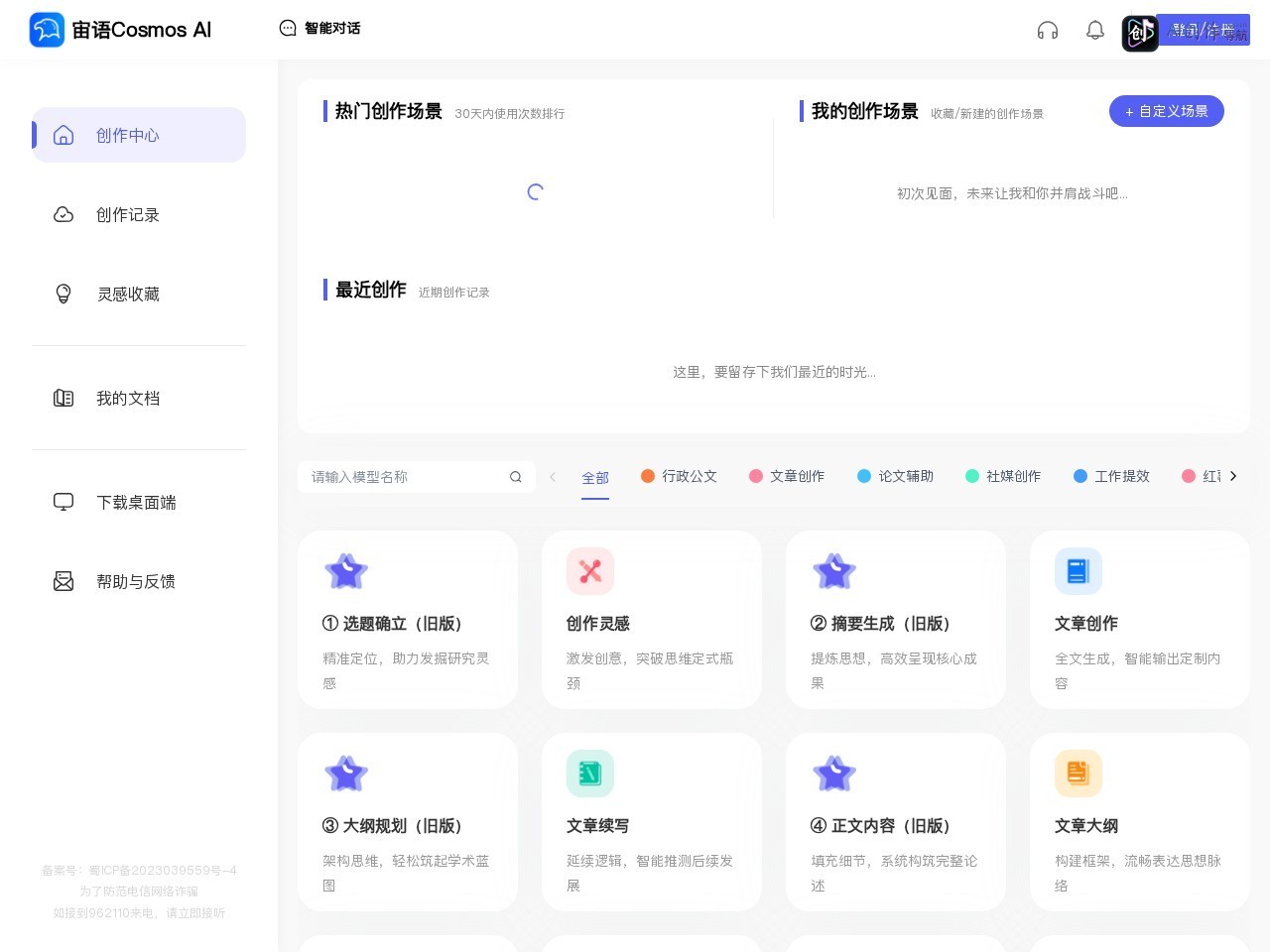Click the monitor icon beside 下载桌面端
This screenshot has width=1270, height=952.
(63, 502)
